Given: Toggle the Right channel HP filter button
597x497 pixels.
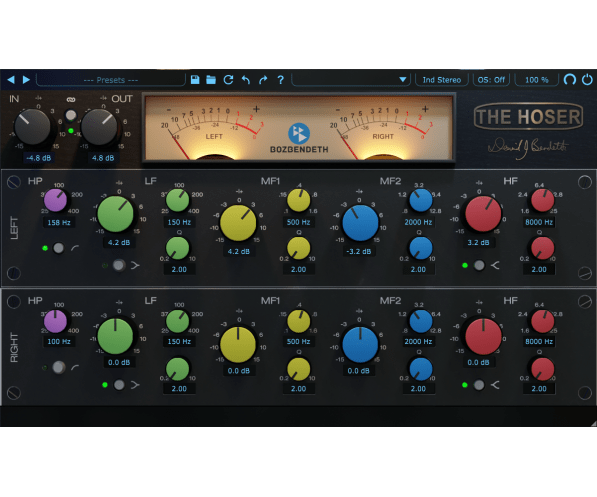Looking at the screenshot, I should click(58, 368).
